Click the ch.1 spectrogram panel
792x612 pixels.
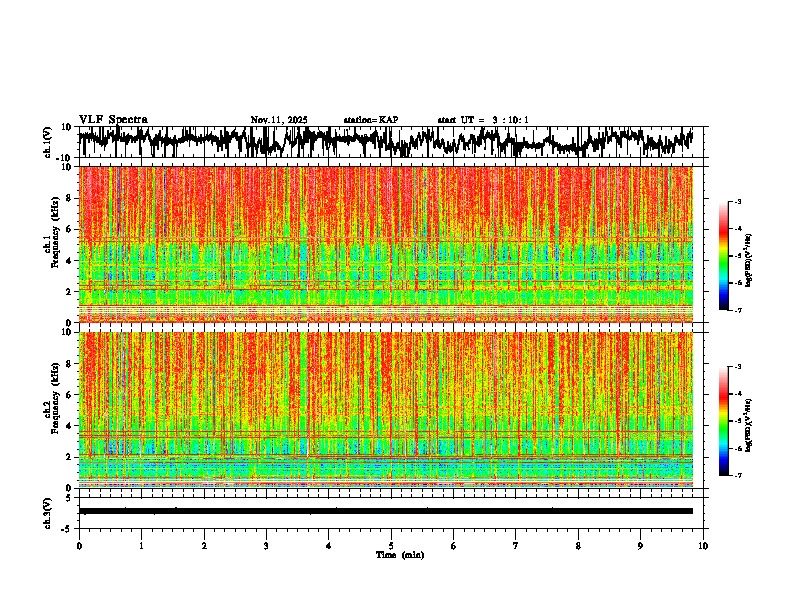(386, 244)
